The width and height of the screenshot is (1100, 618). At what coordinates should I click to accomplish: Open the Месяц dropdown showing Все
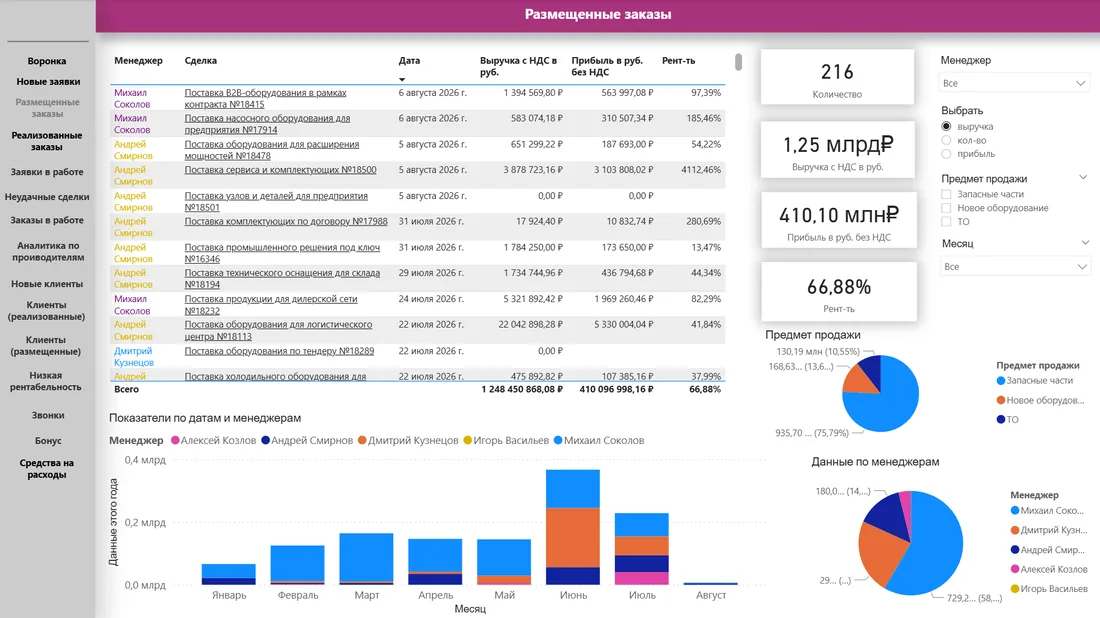[x=1014, y=267]
